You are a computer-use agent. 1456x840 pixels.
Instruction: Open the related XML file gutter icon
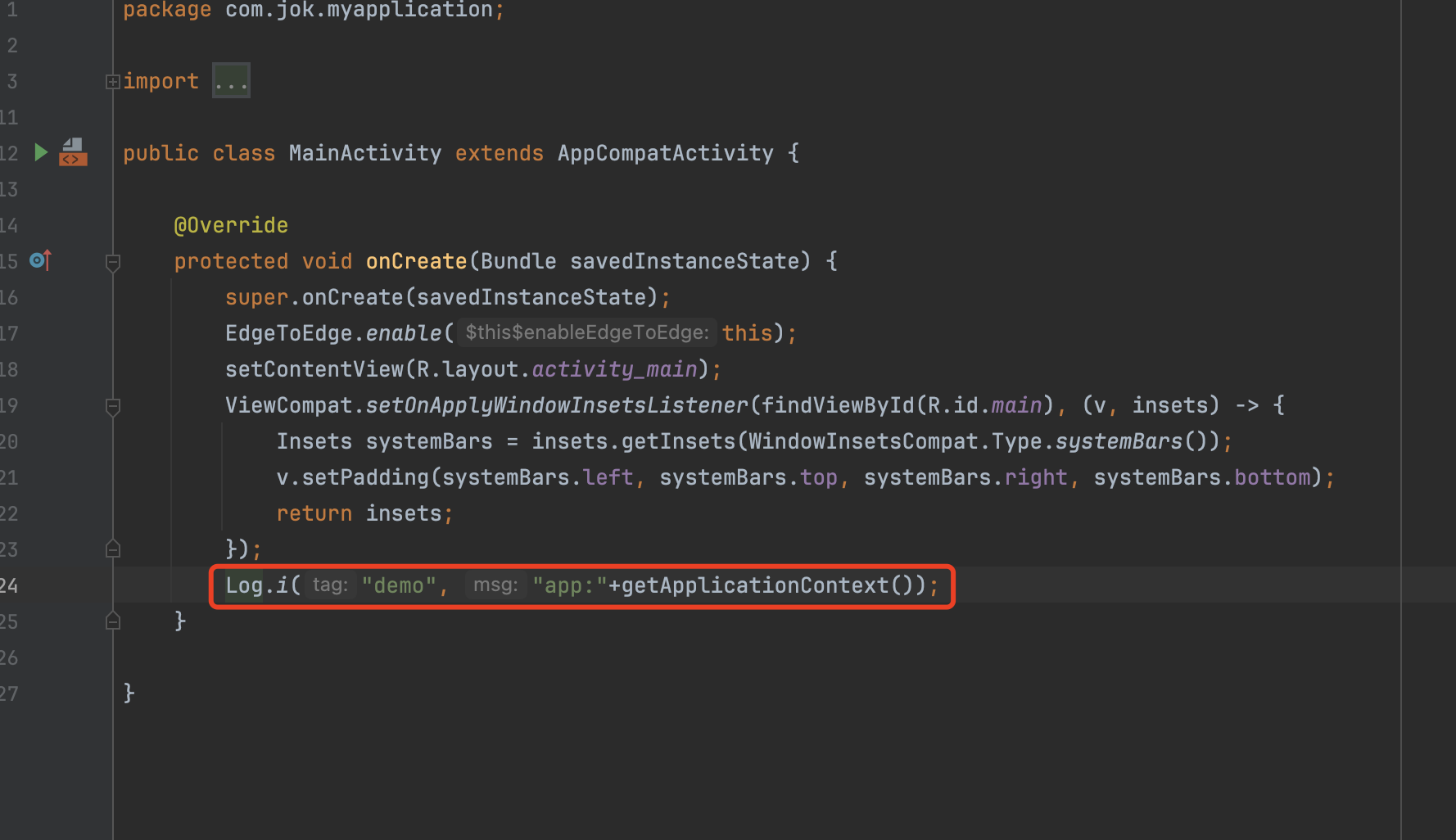tap(73, 152)
